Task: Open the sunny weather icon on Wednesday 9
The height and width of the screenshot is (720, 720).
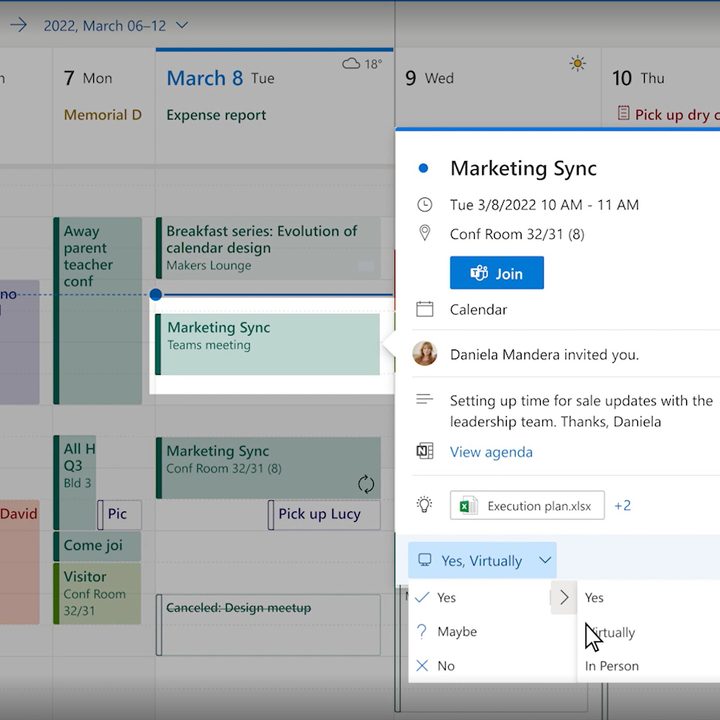Action: pos(578,63)
